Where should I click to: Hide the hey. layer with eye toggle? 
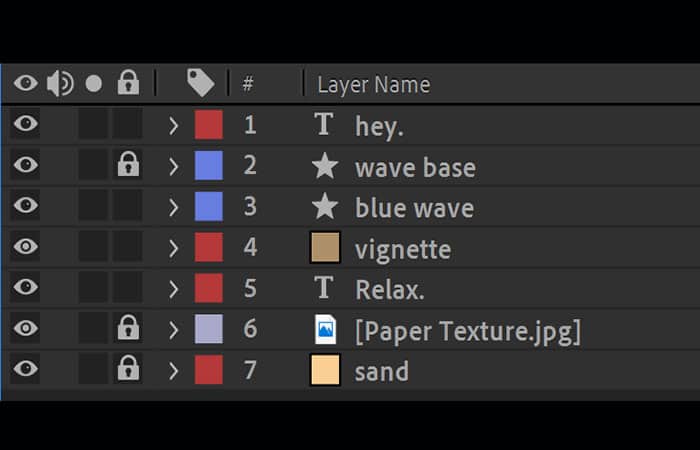click(x=25, y=123)
